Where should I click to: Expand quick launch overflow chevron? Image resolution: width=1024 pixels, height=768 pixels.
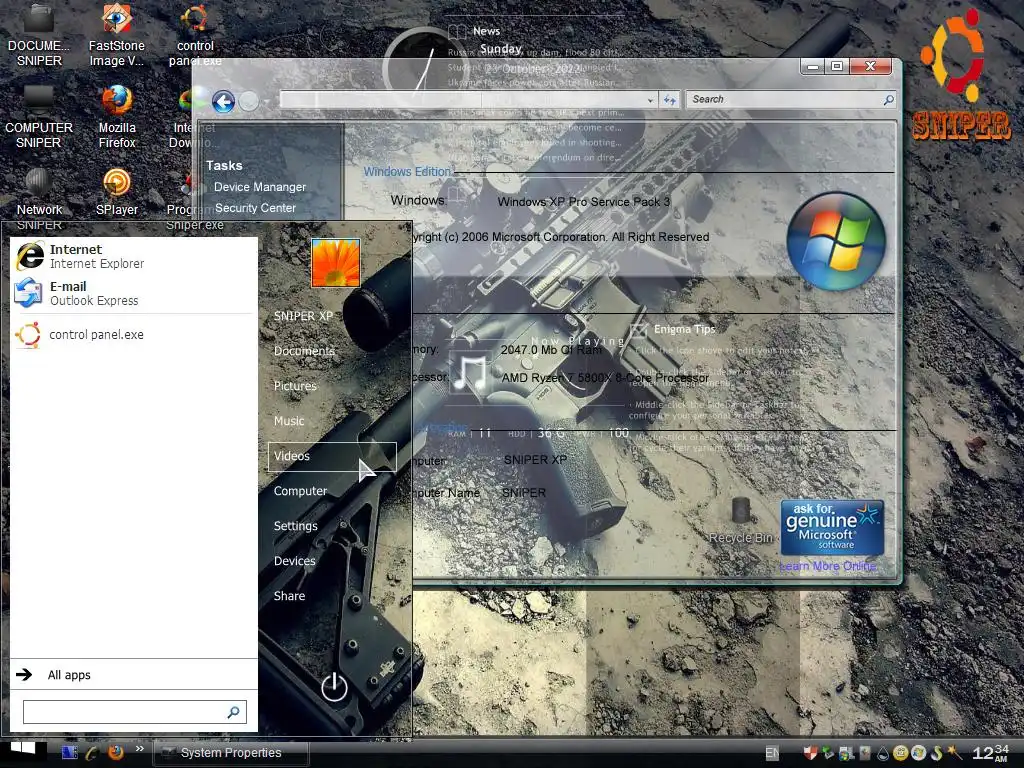tap(139, 749)
